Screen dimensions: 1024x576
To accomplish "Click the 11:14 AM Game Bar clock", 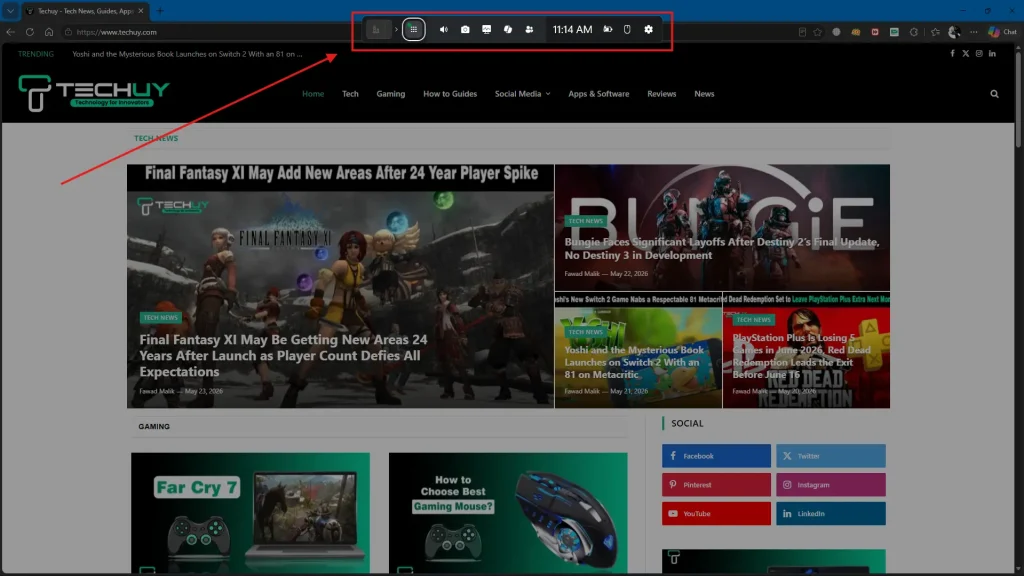I will tap(572, 29).
